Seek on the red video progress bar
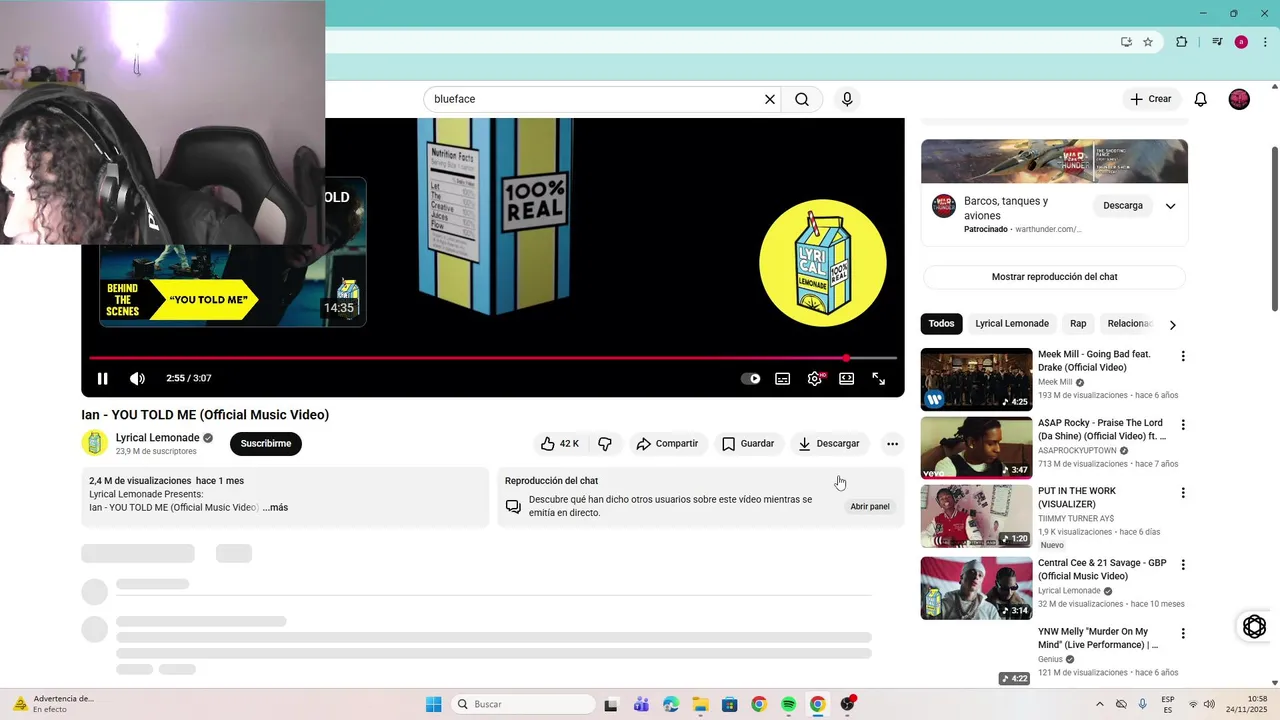 coord(493,357)
